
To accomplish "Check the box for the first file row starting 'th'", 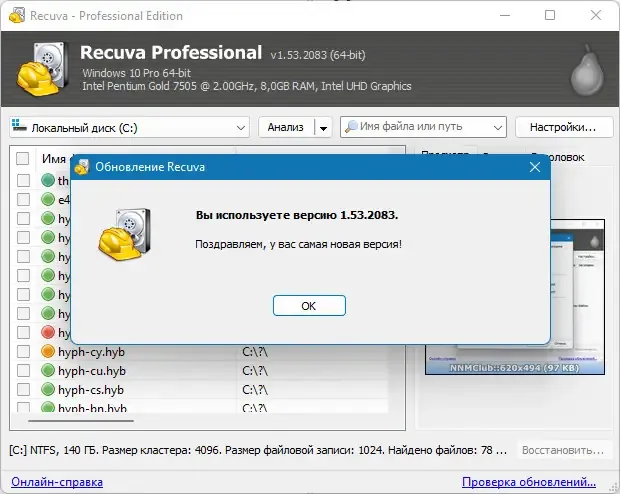I will click(x=23, y=180).
